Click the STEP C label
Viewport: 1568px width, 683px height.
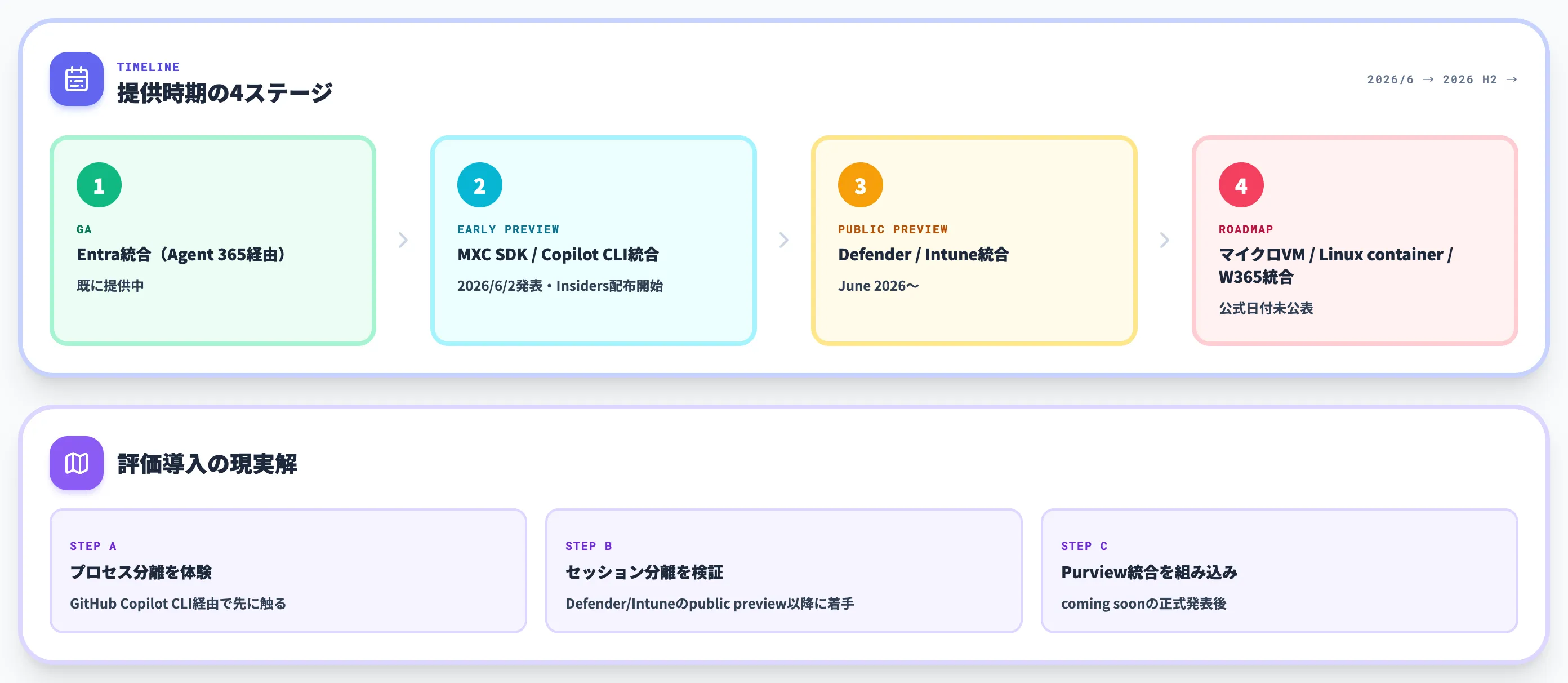[x=1084, y=547]
